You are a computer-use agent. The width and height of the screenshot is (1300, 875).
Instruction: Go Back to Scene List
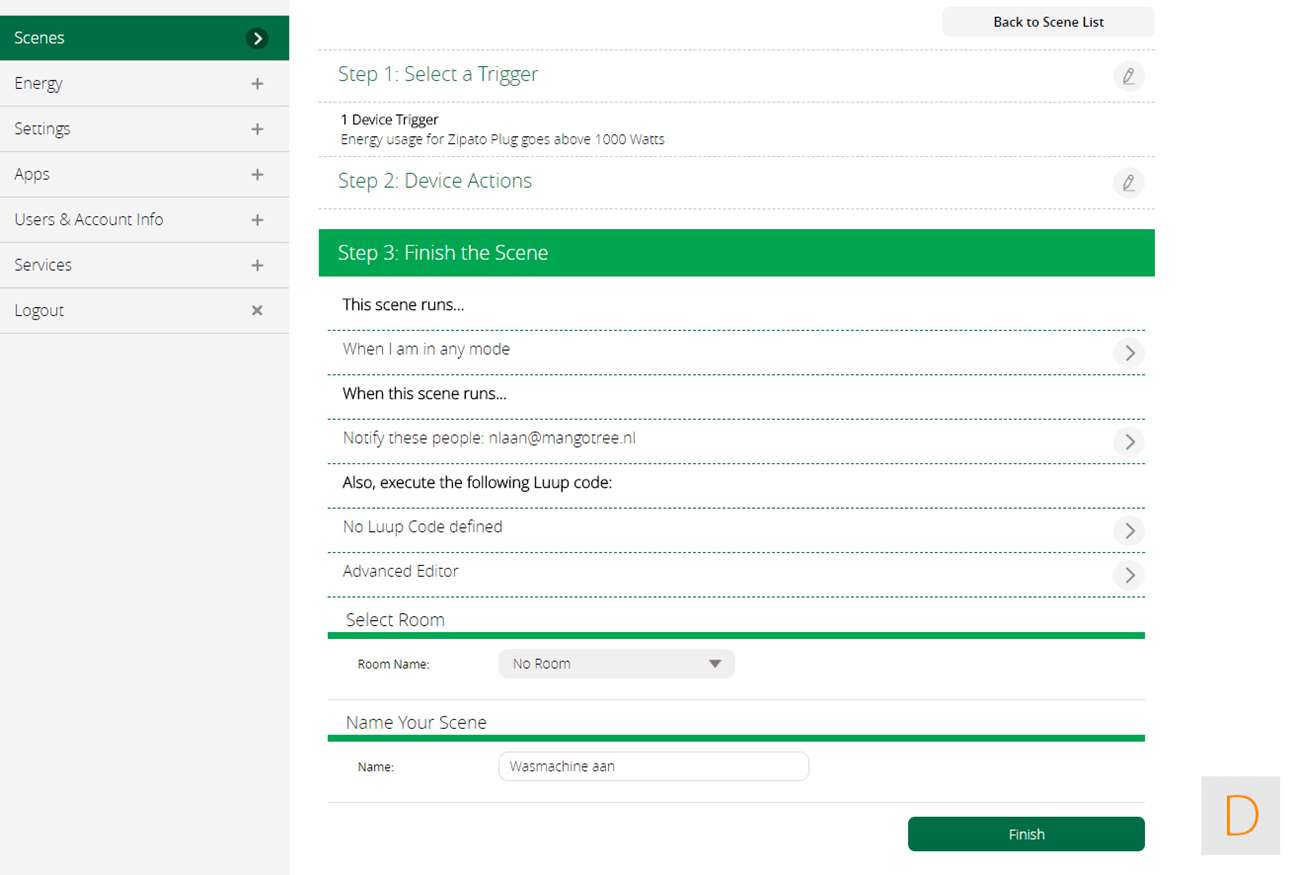(1048, 22)
